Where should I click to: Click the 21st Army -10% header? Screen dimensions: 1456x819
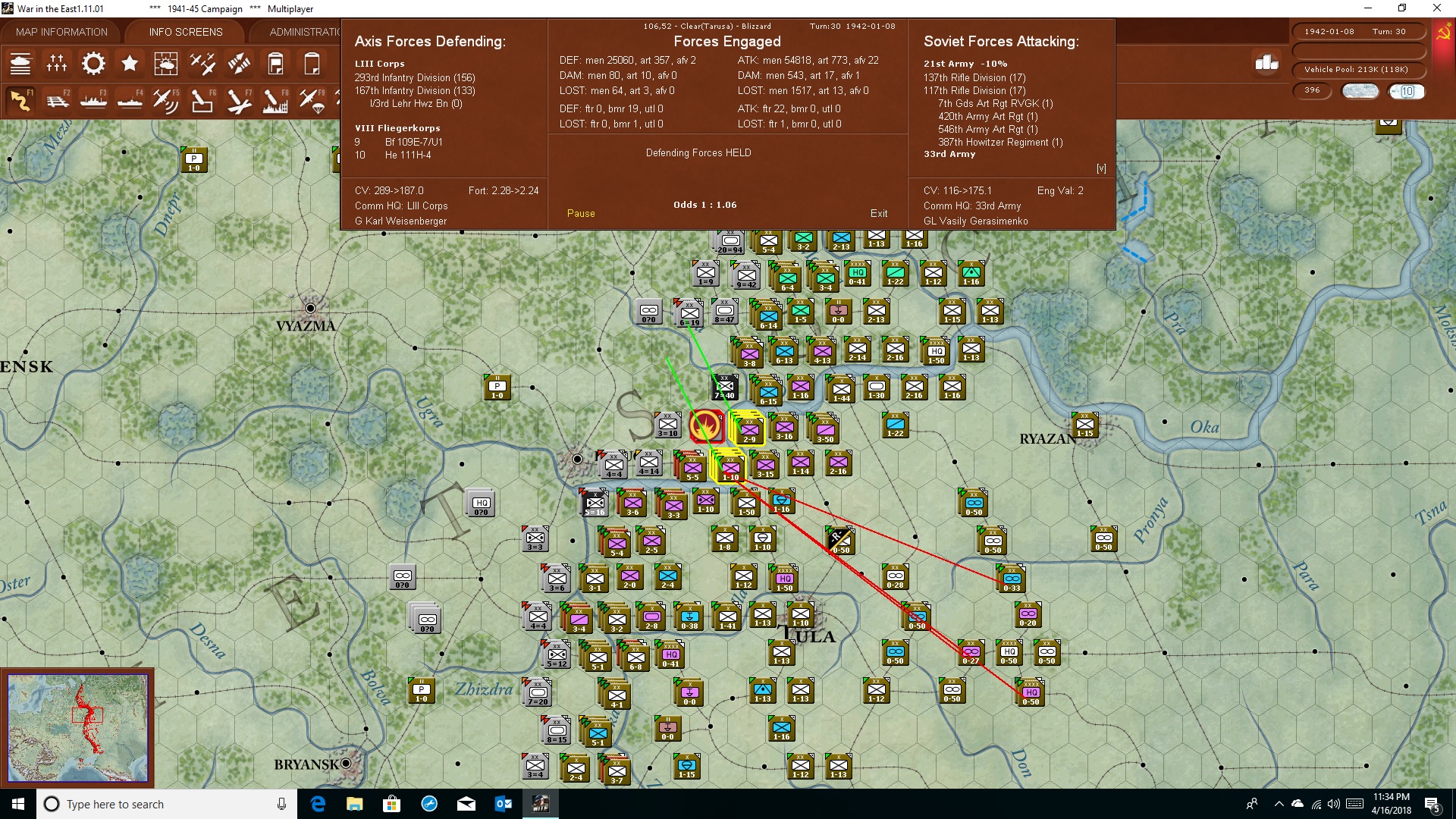tap(965, 64)
